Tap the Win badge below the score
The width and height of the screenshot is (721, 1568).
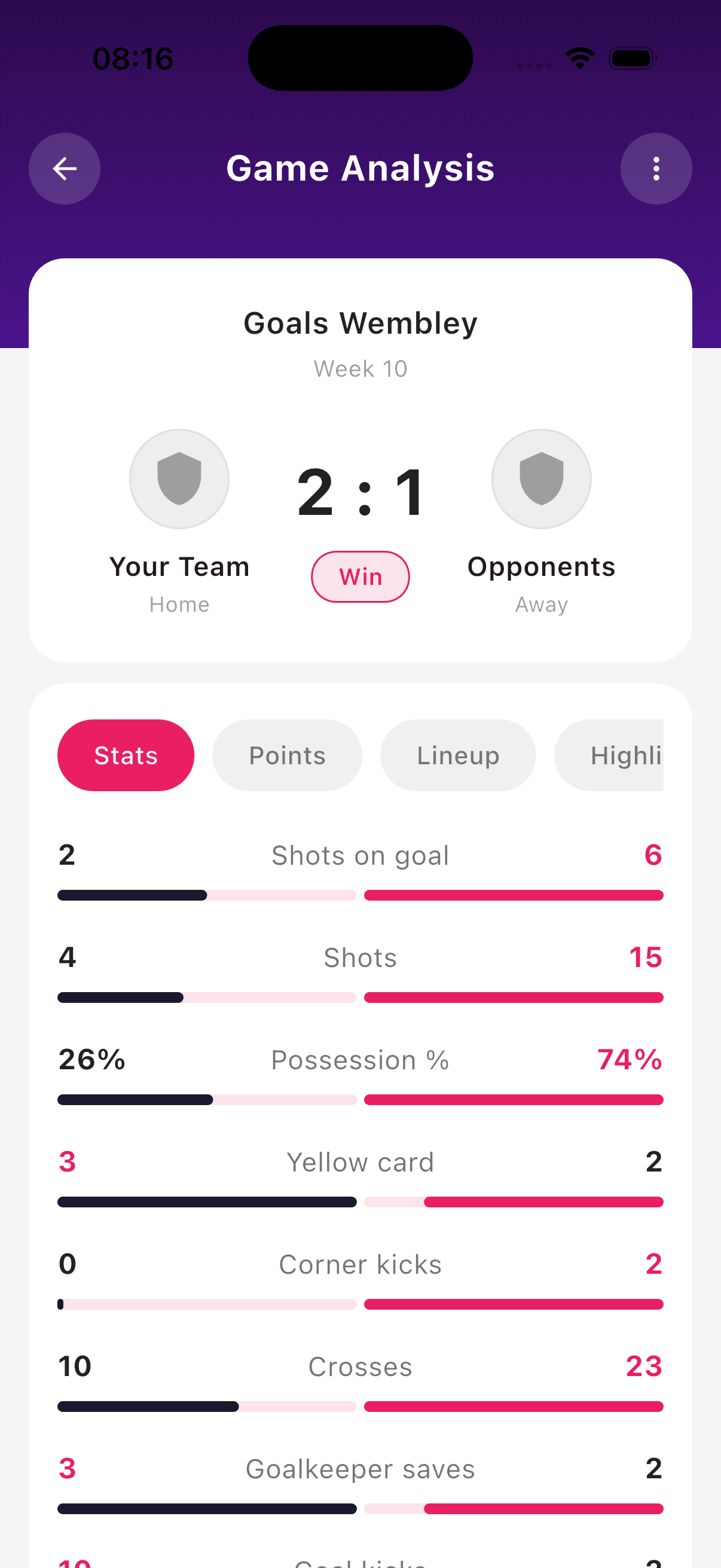tap(360, 576)
